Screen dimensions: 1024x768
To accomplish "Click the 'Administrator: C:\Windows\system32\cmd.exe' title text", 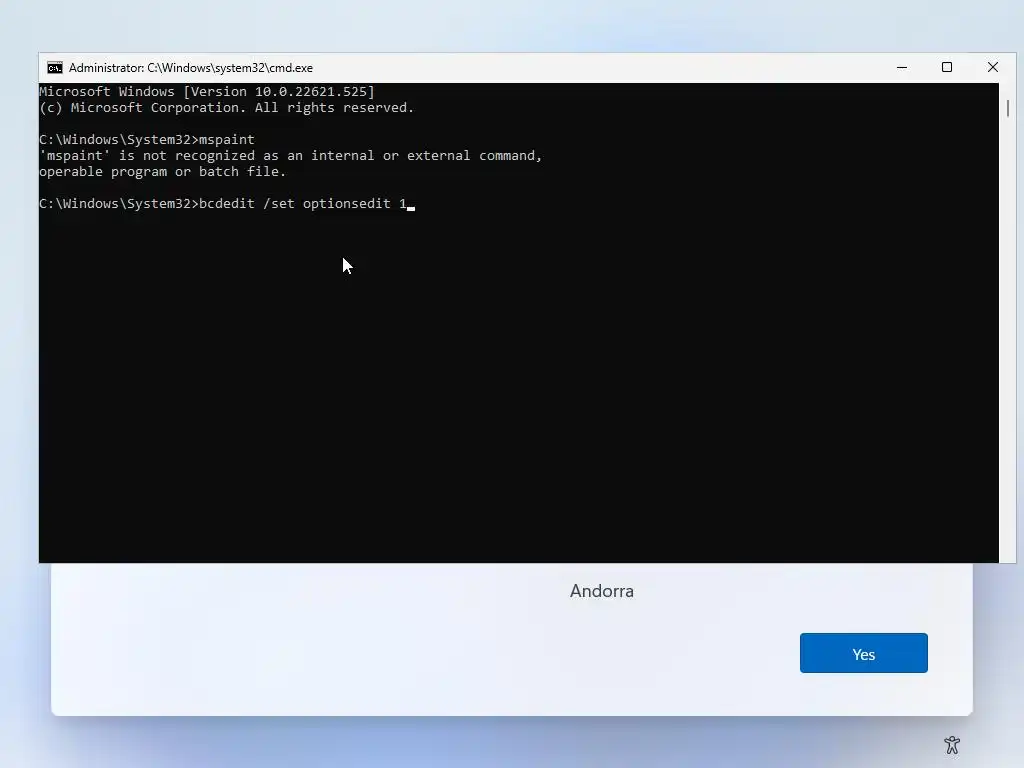I will click(191, 68).
